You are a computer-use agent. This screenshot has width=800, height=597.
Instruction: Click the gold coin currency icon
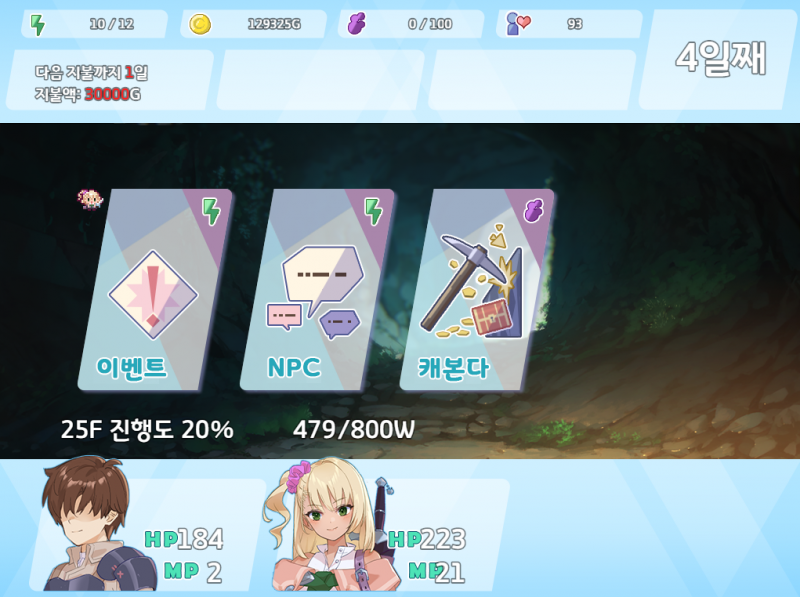(199, 24)
